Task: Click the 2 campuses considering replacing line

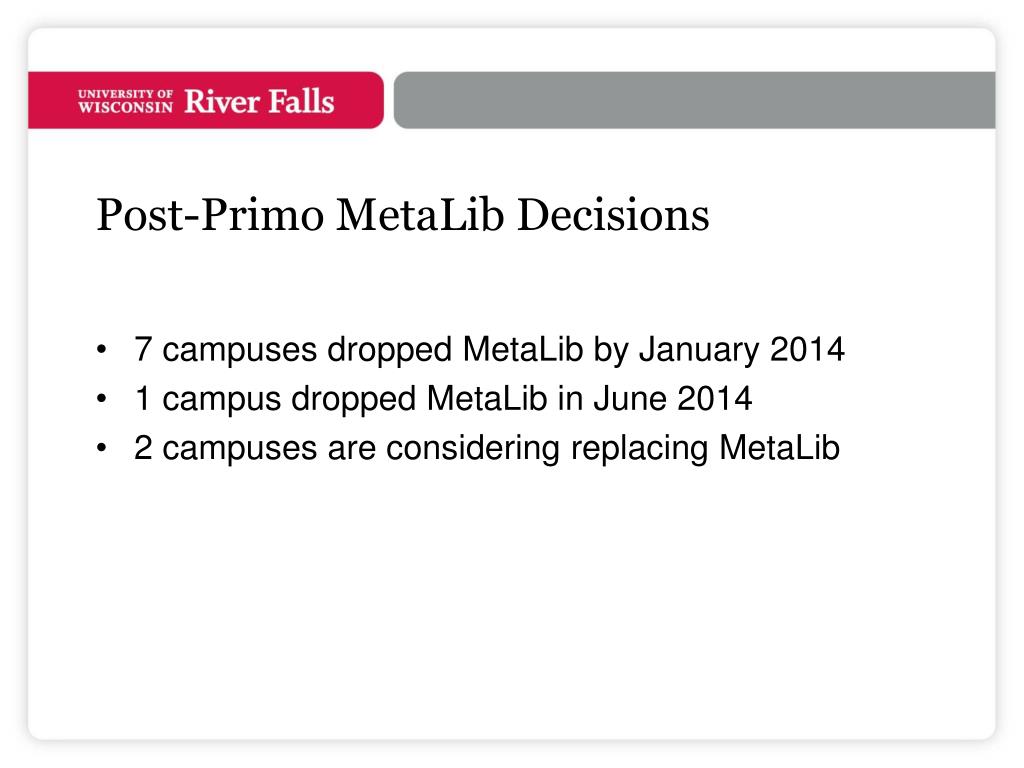Action: (487, 449)
